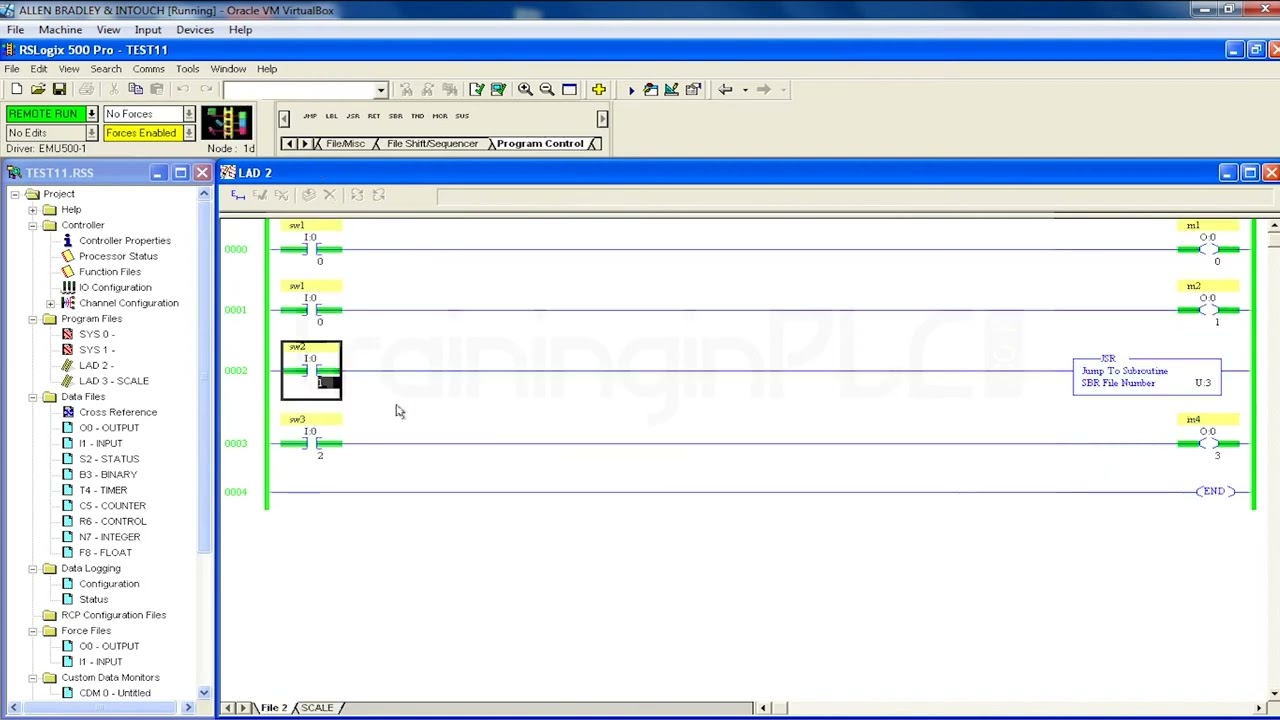
Task: Click the ladder online animation image
Action: pyautogui.click(x=227, y=123)
